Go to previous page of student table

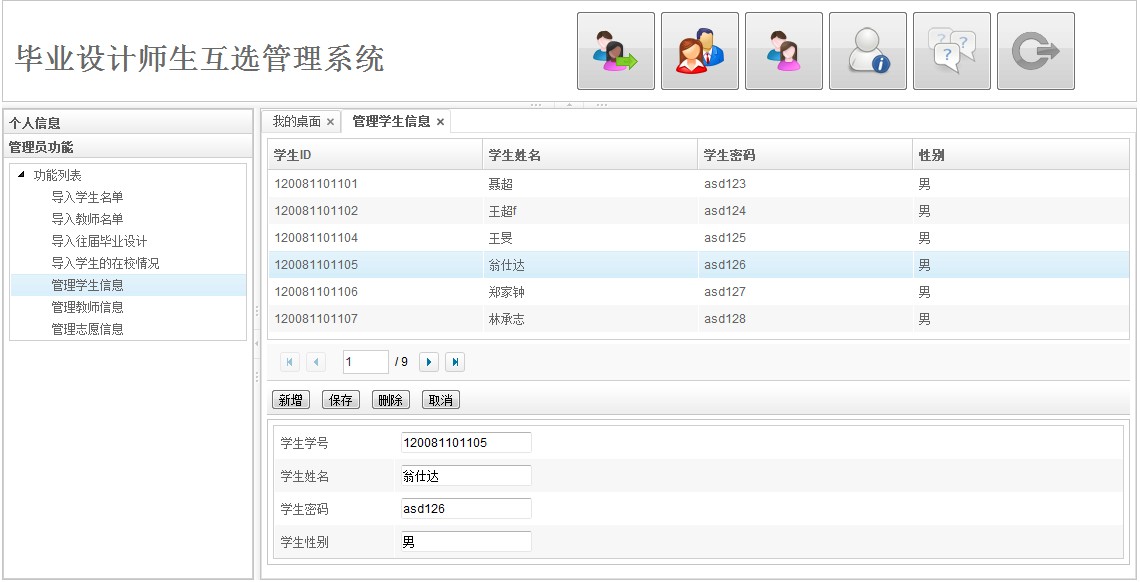(x=316, y=362)
